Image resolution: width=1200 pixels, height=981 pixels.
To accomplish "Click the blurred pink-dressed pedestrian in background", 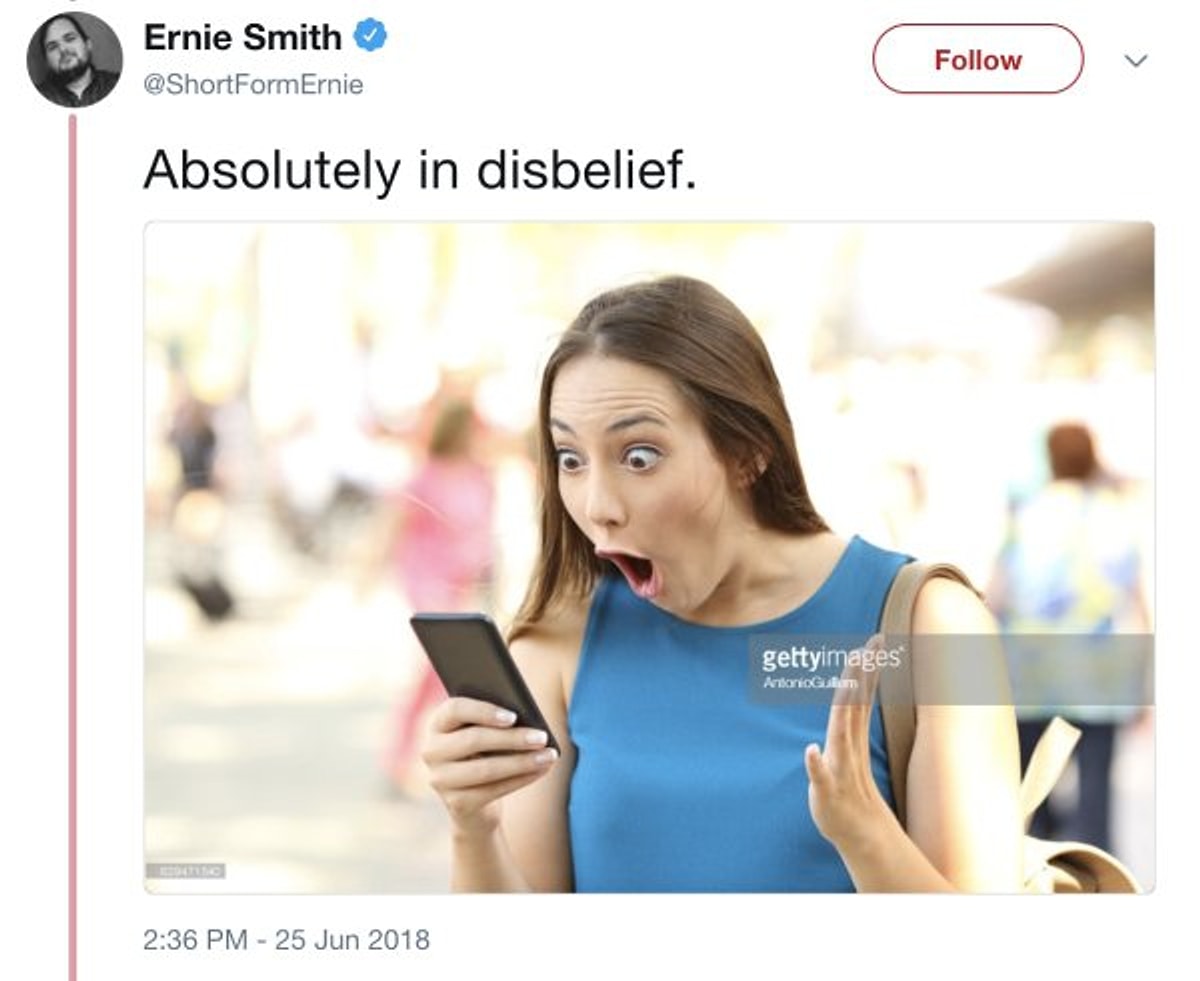I will (448, 560).
